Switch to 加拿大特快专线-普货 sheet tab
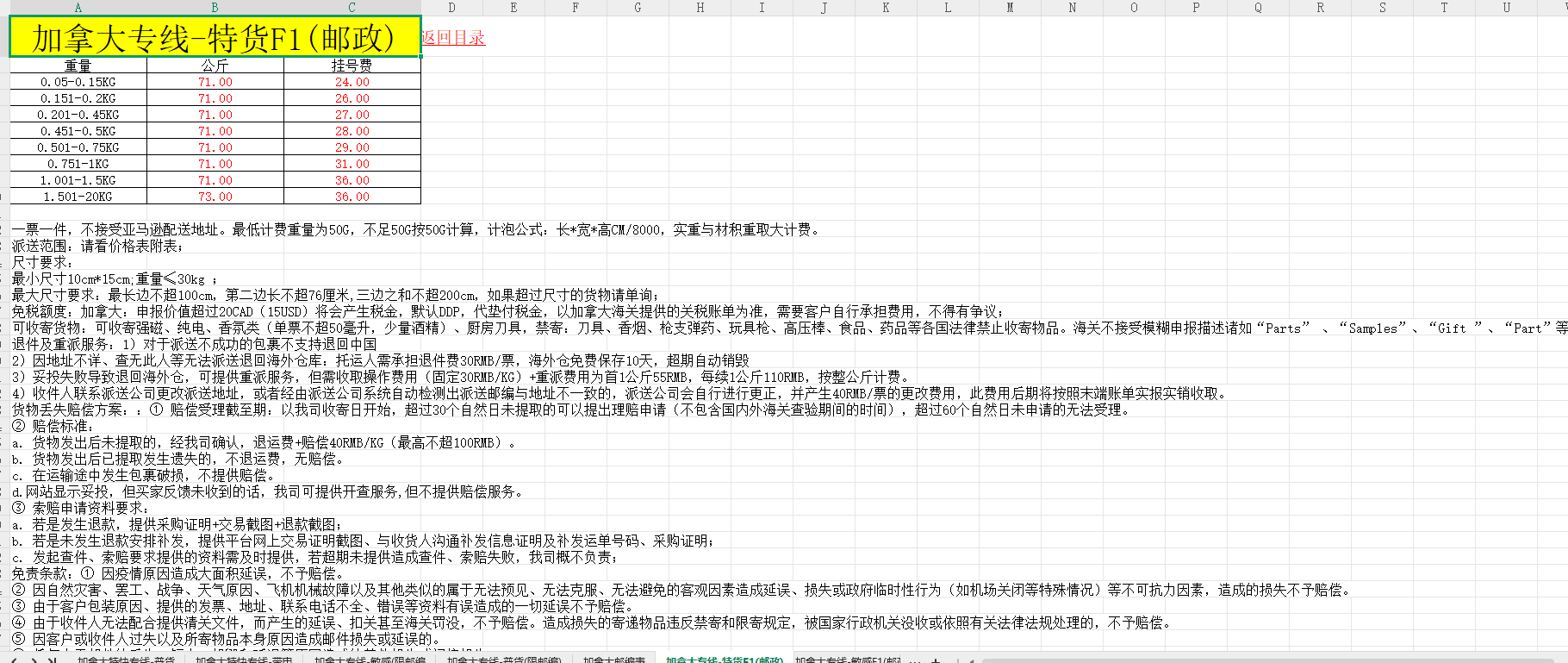1568x663 pixels. (126, 660)
